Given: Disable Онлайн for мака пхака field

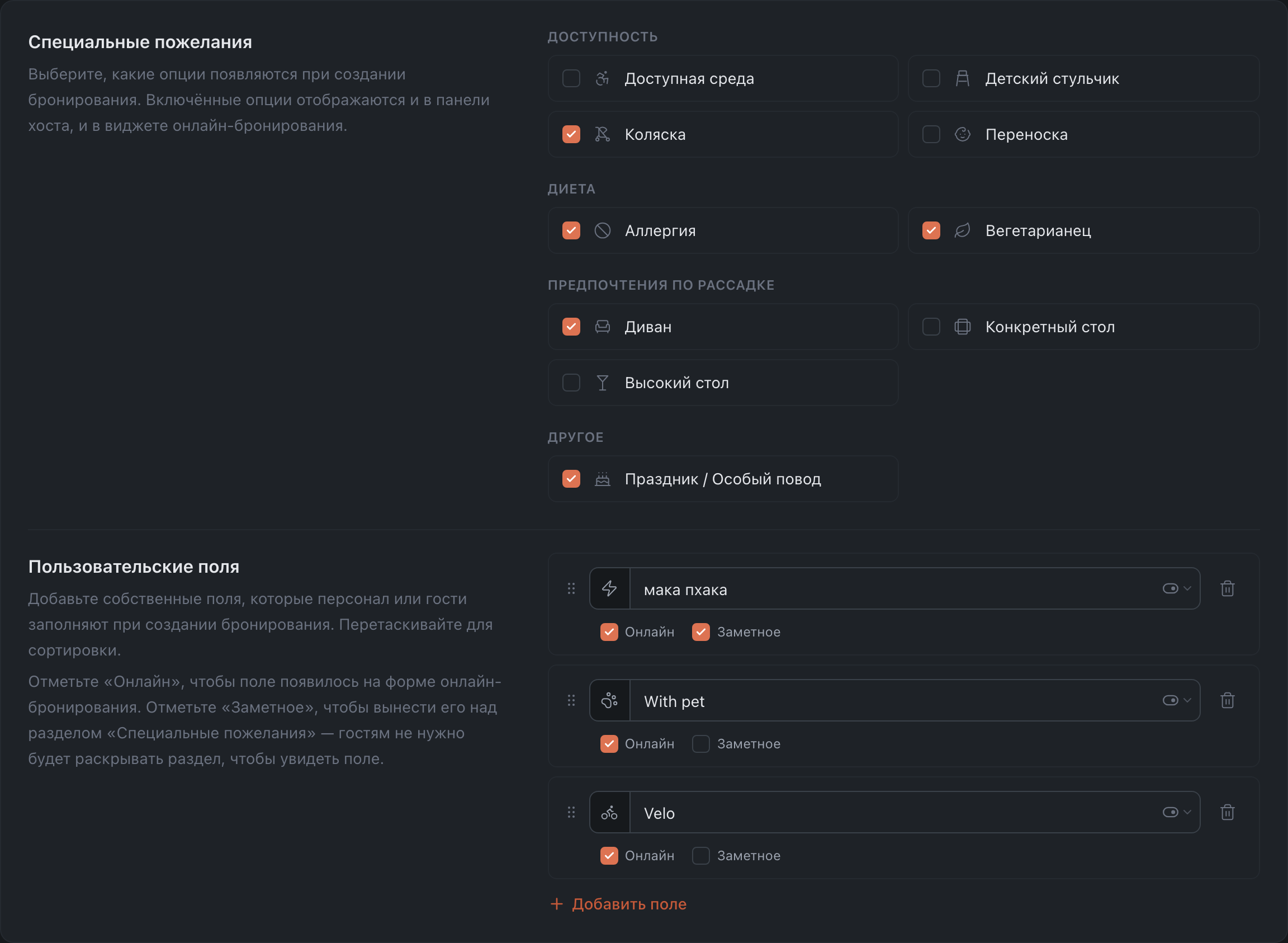Looking at the screenshot, I should click(x=609, y=632).
